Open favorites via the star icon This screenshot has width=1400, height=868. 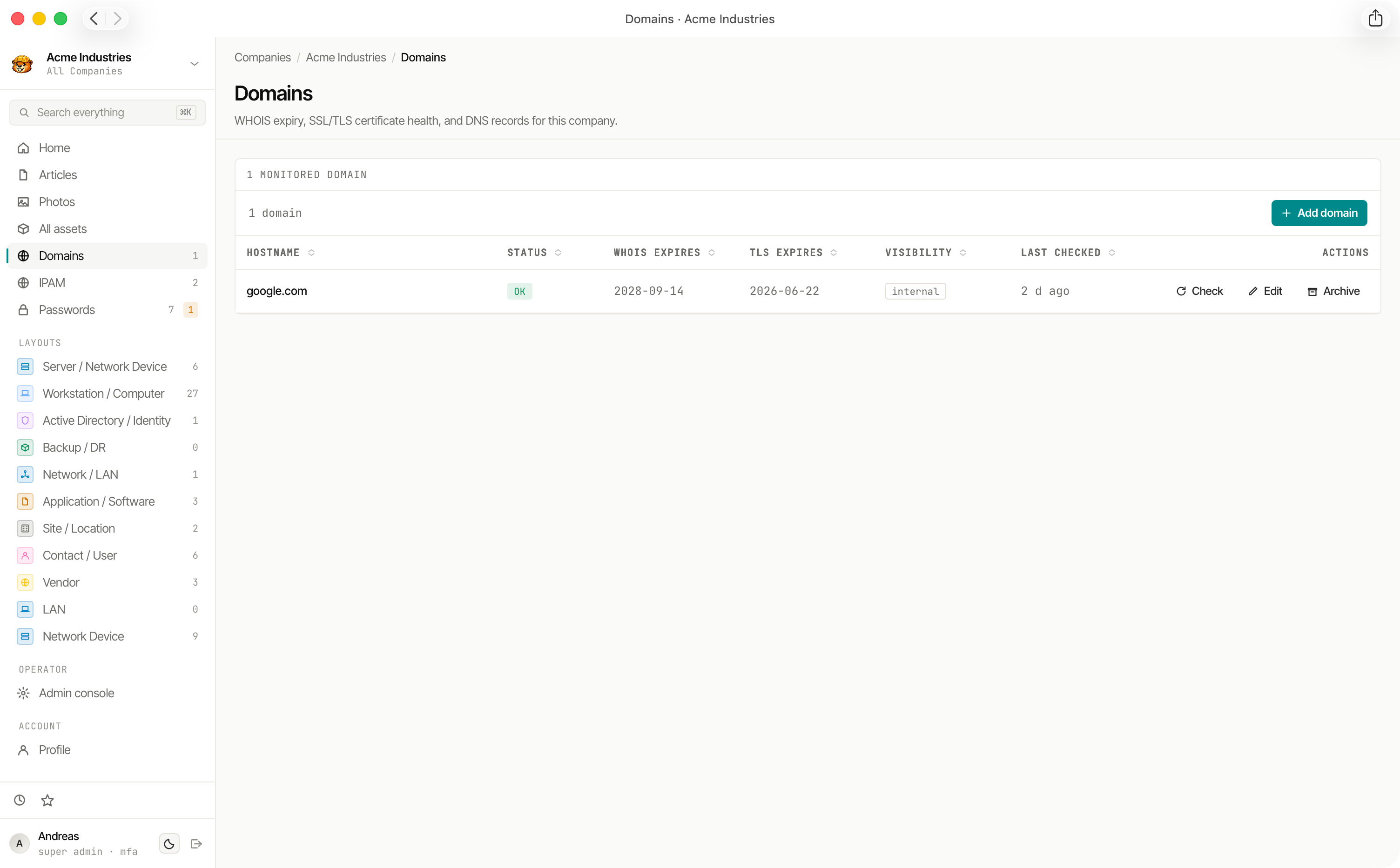tap(47, 800)
